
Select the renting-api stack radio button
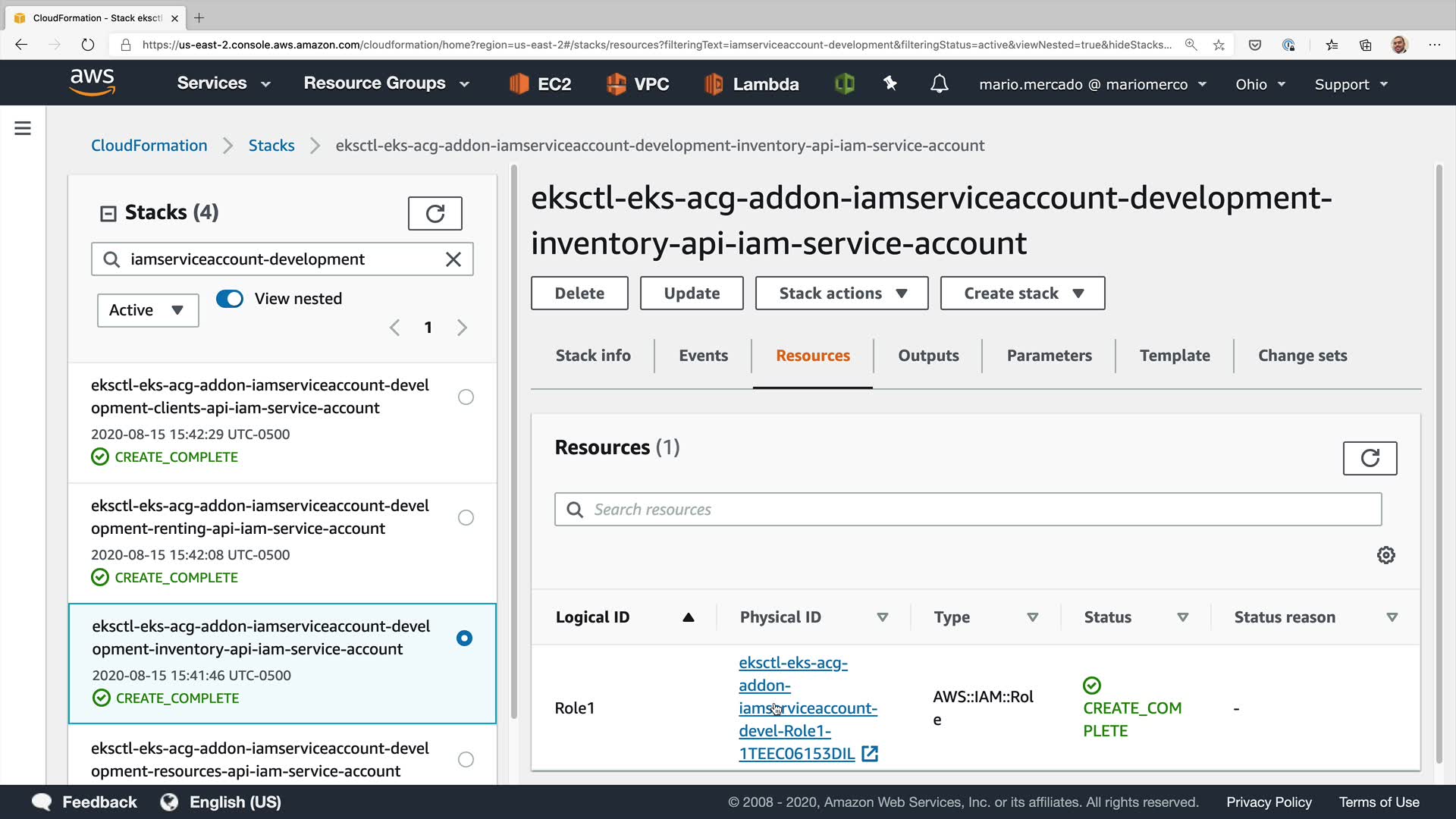[466, 518]
